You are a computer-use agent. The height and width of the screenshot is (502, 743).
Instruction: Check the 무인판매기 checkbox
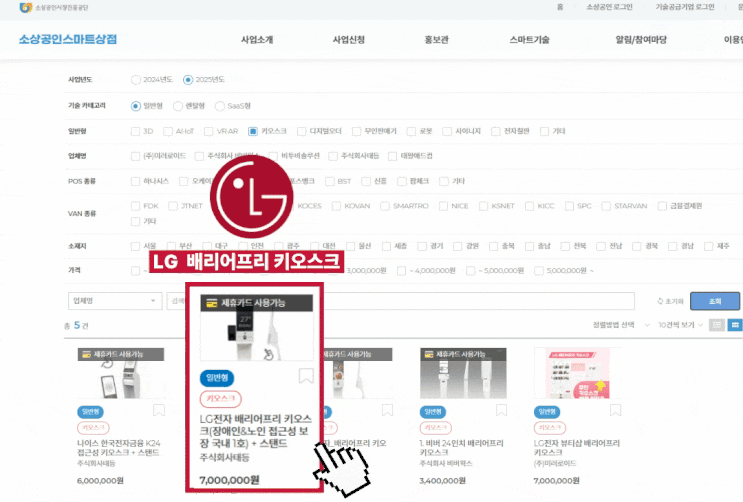pos(356,131)
